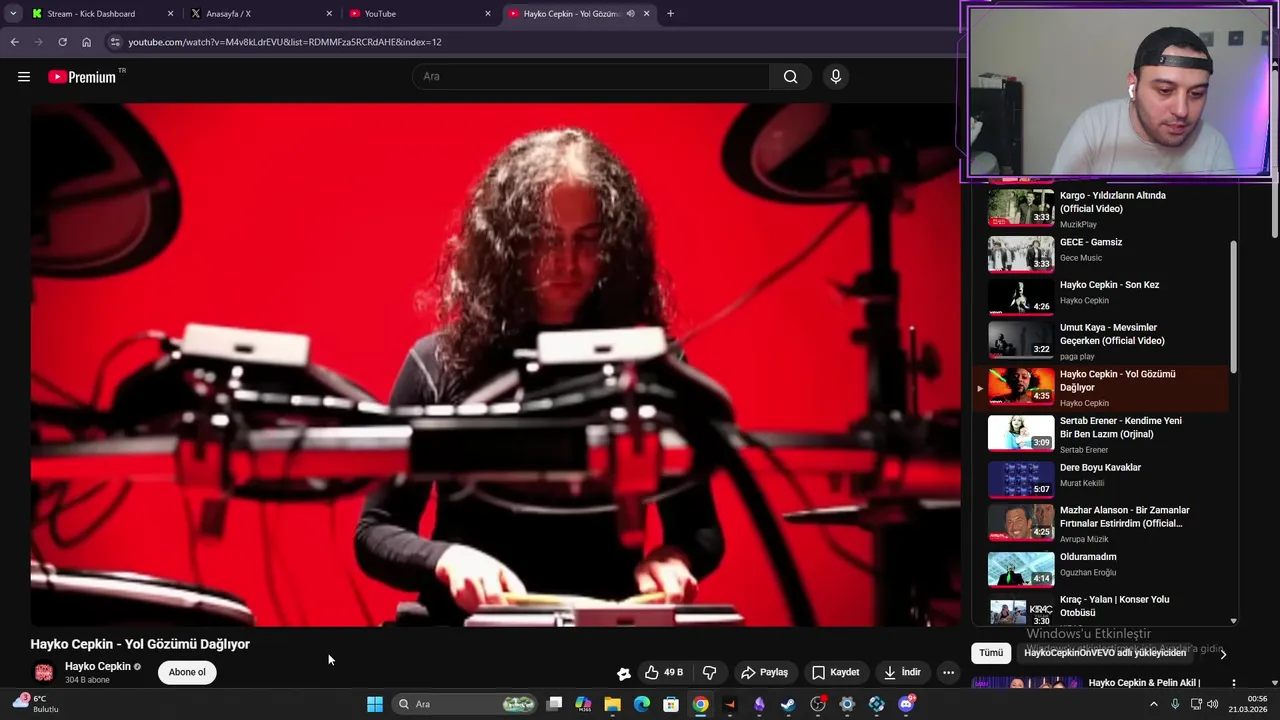Play GECE - Gamsız from playlist
1280x720 pixels.
[x=1100, y=253]
